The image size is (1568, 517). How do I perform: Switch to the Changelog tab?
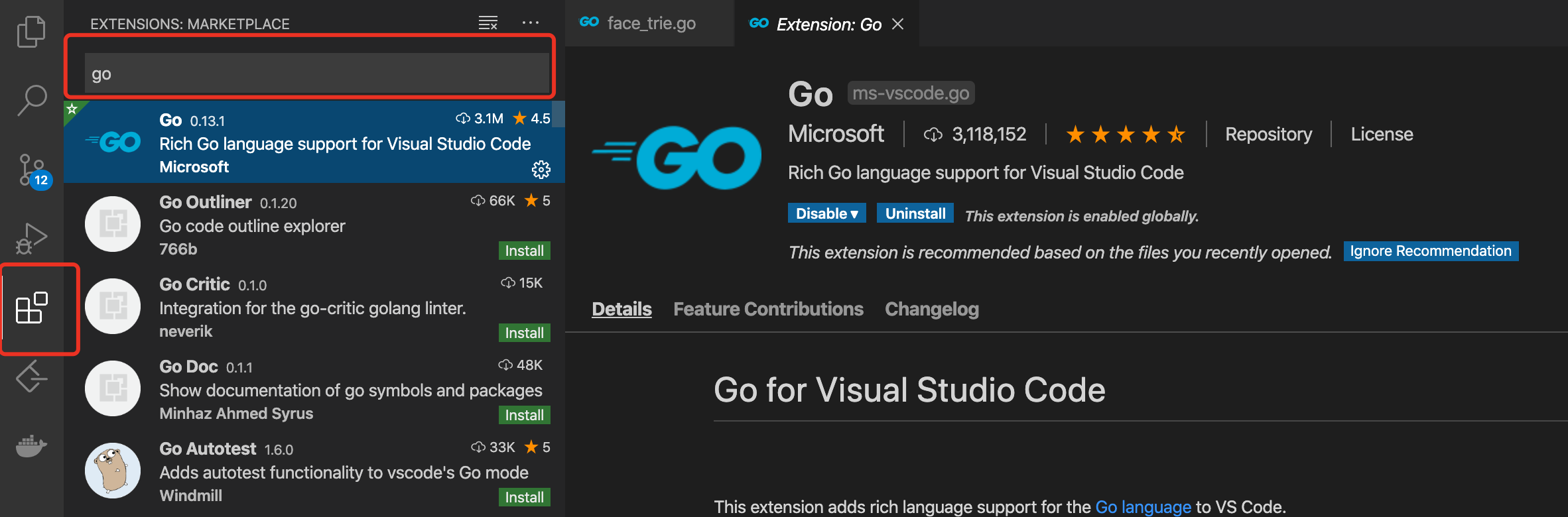click(931, 309)
